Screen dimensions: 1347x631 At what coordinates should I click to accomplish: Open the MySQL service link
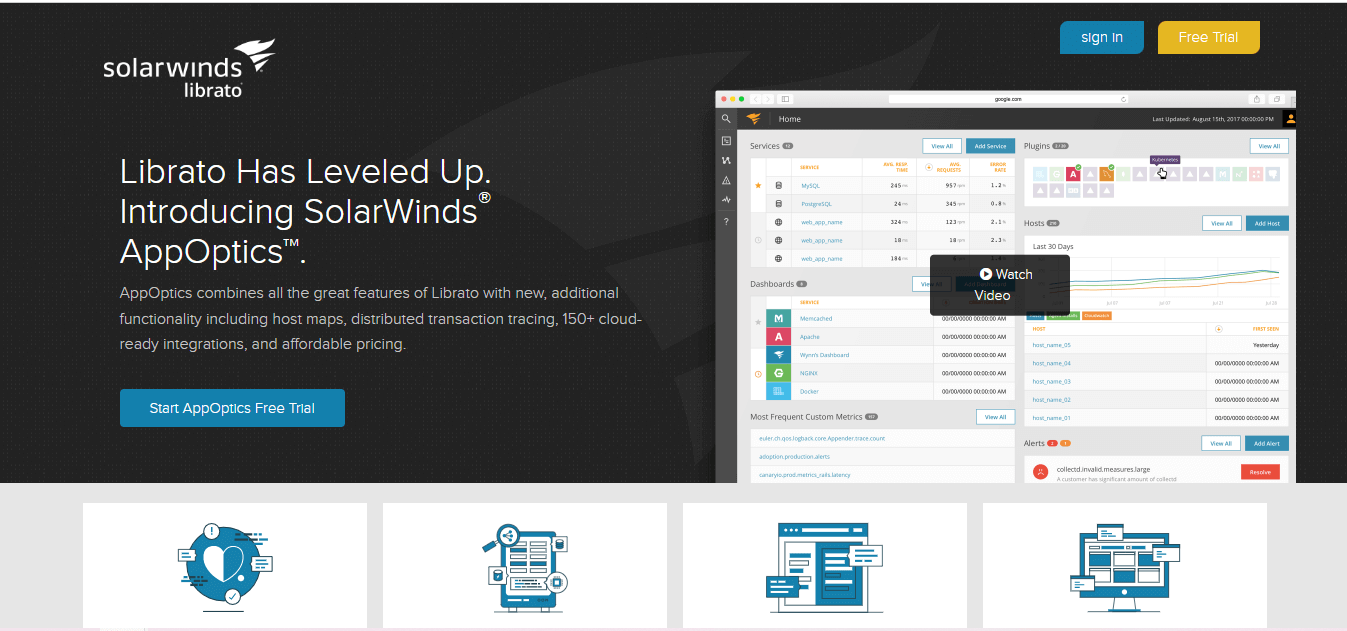[x=810, y=186]
